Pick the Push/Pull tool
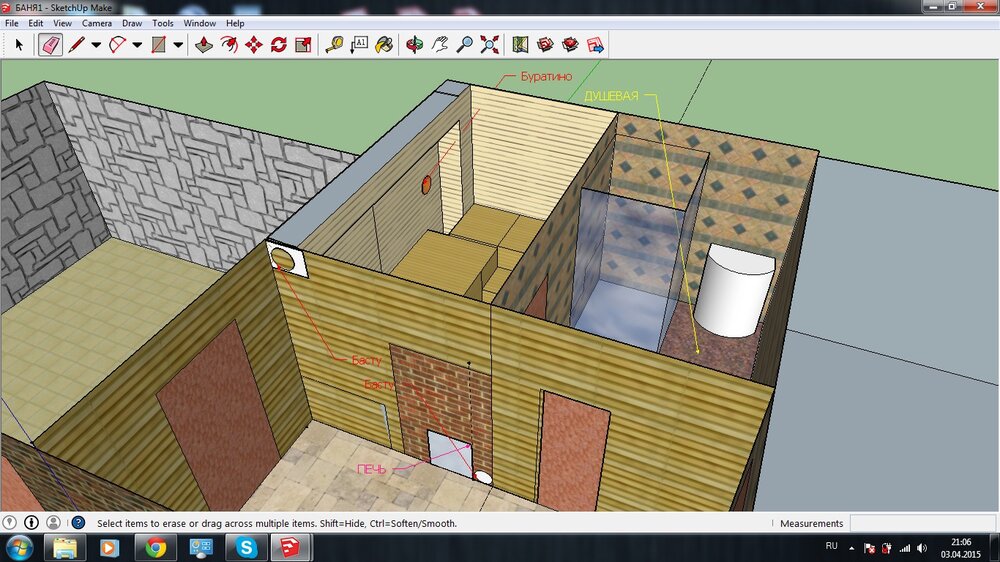 click(204, 44)
